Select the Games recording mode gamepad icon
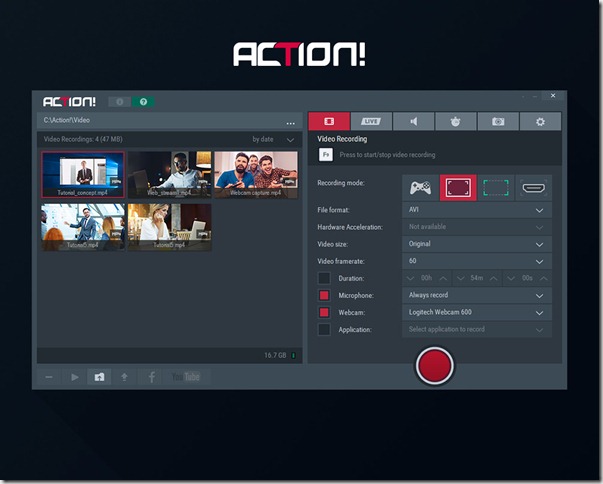The width and height of the screenshot is (603, 484). click(422, 186)
